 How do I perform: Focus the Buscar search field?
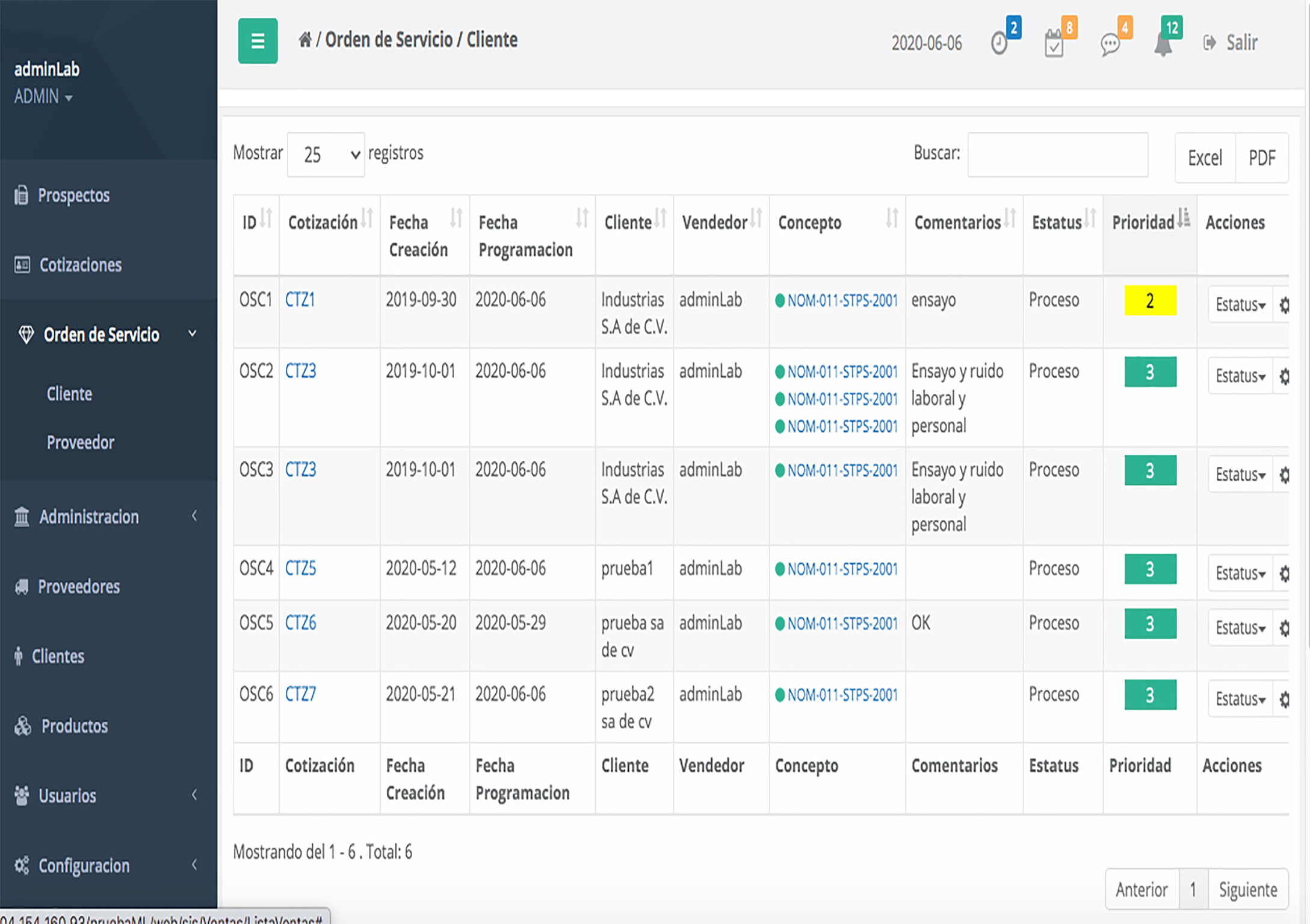point(1058,155)
